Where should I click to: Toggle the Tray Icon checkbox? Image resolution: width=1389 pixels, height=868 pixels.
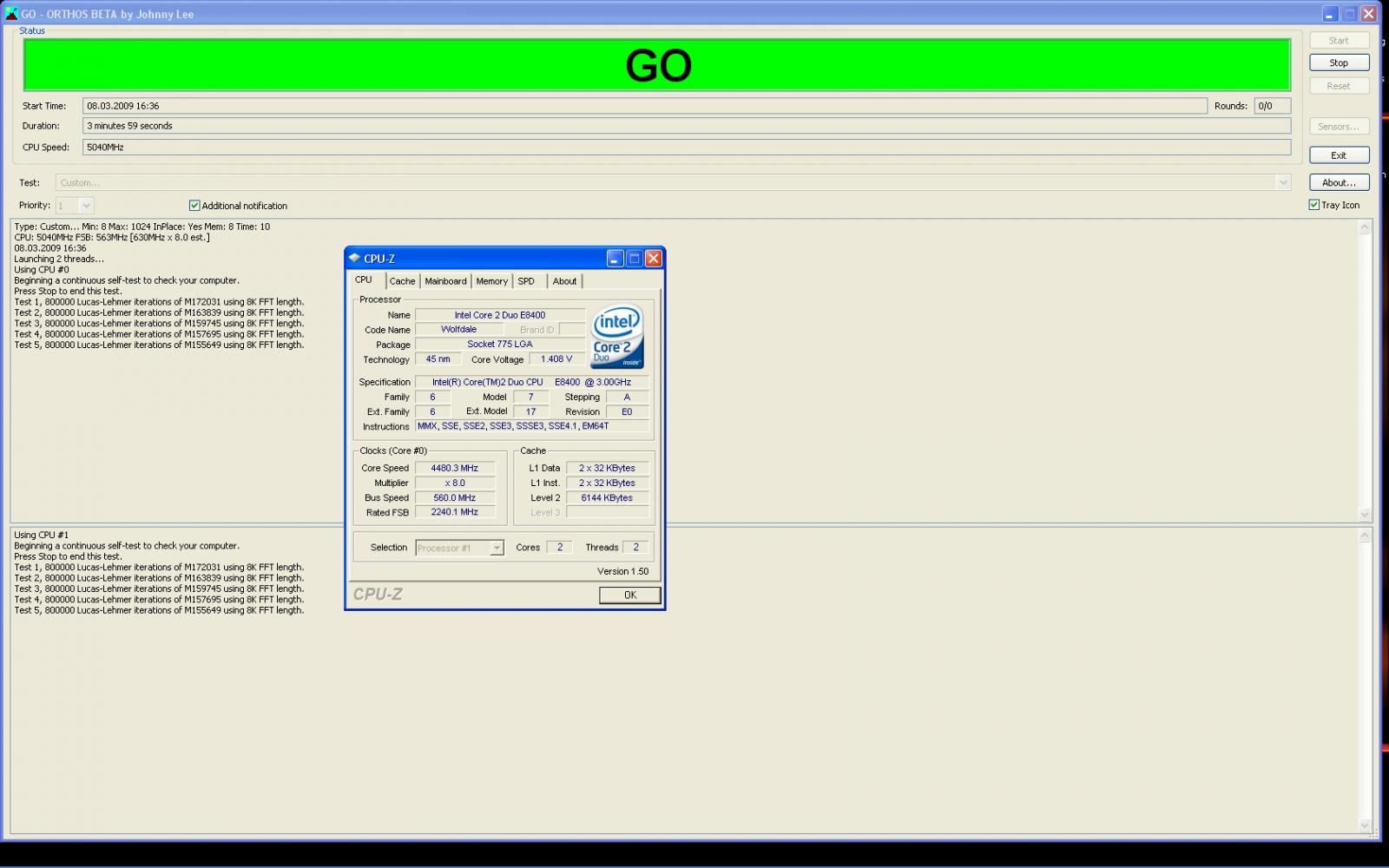(x=1314, y=205)
